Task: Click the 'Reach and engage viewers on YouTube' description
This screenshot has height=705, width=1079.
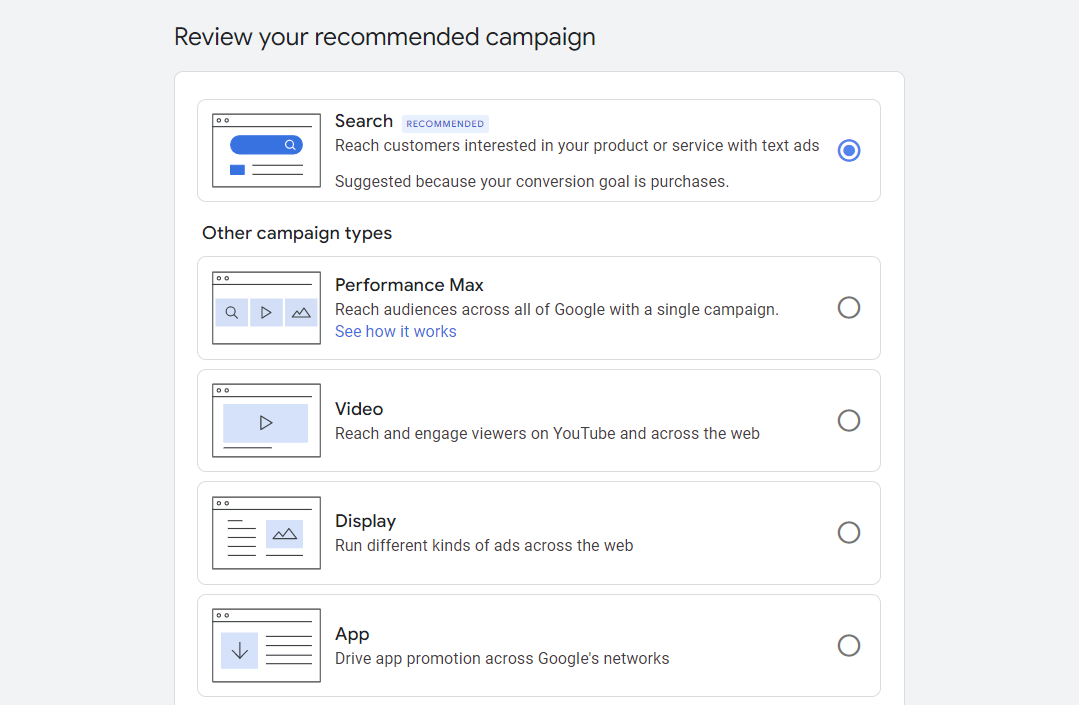Action: click(547, 434)
